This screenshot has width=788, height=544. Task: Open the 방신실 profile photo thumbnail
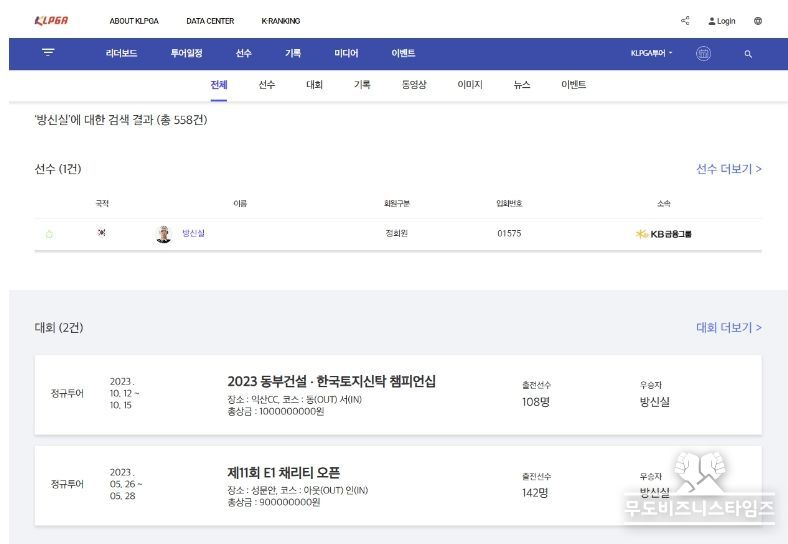pos(163,234)
